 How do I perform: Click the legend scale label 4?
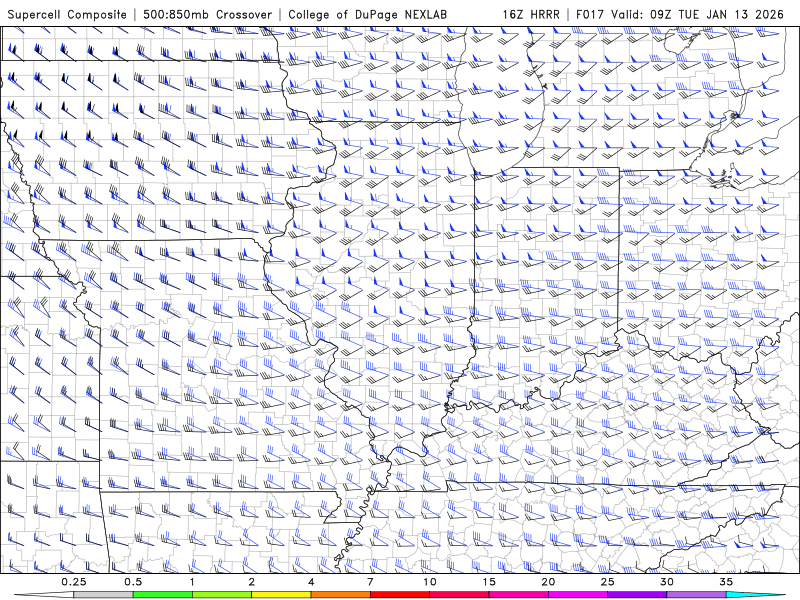(311, 582)
